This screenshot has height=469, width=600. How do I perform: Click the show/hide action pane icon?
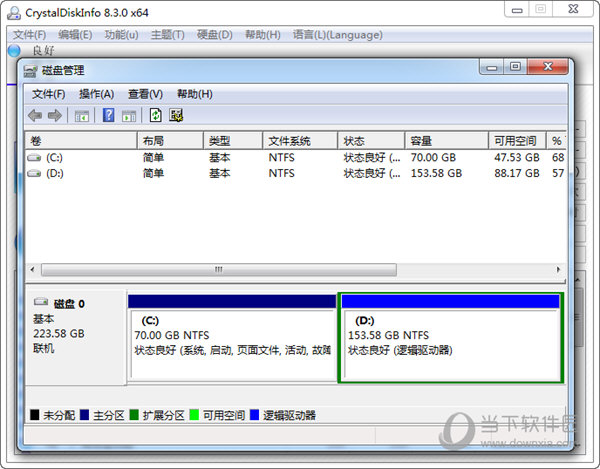pyautogui.click(x=129, y=116)
